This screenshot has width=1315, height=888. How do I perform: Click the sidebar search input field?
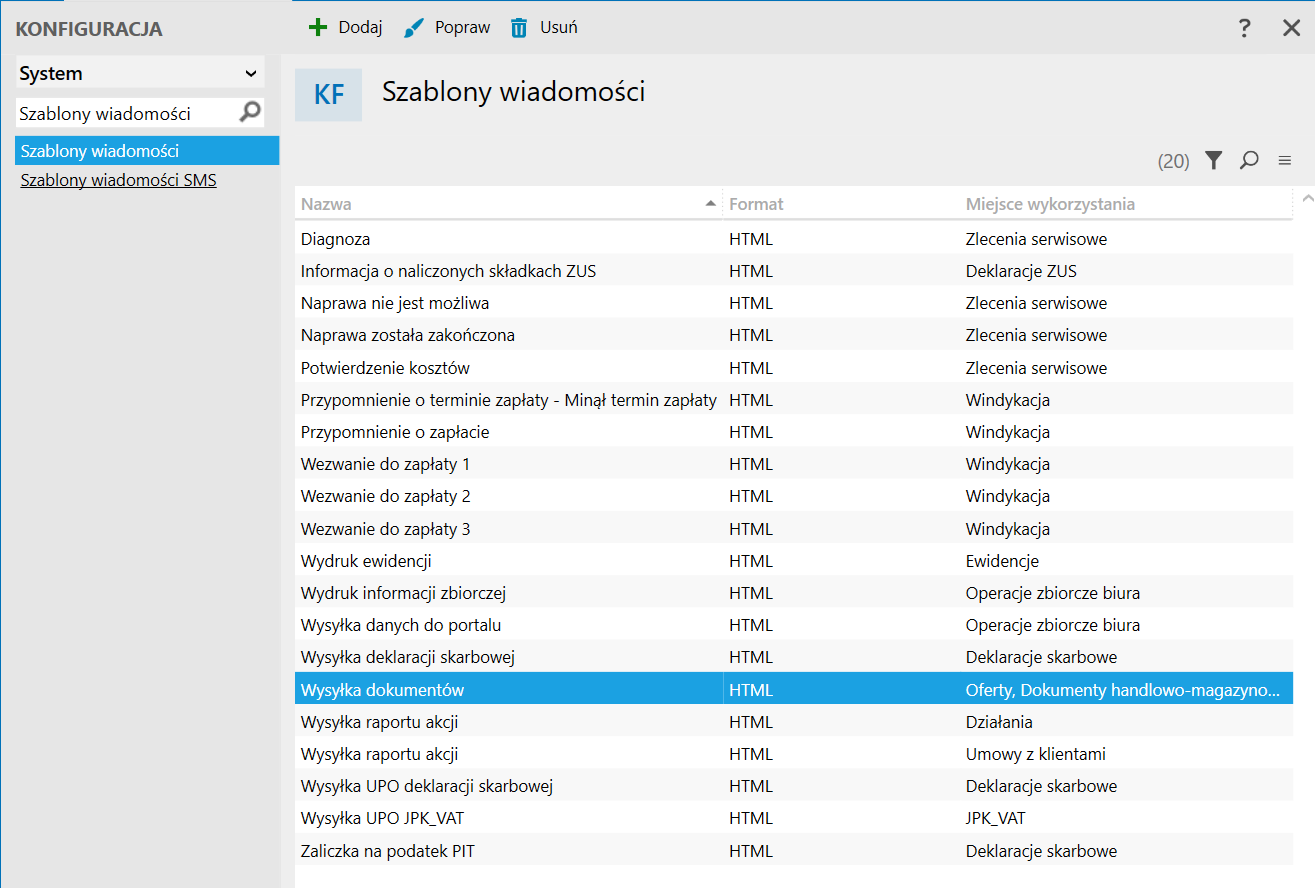pyautogui.click(x=125, y=113)
